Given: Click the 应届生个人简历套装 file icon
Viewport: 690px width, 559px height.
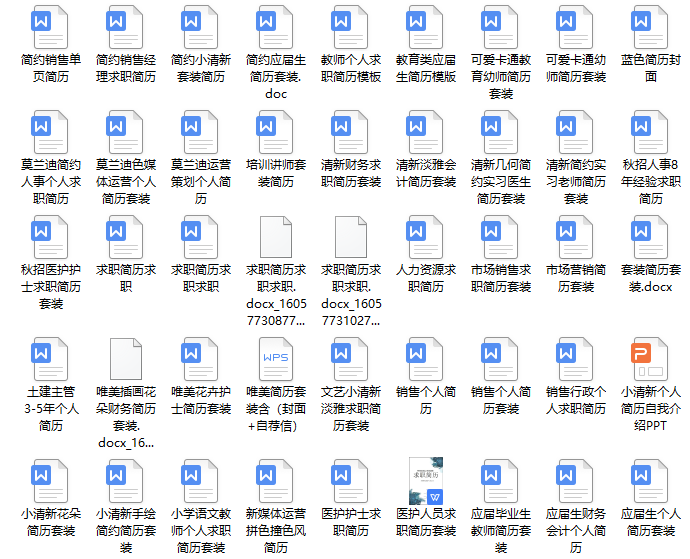Looking at the screenshot, I should click(650, 481).
